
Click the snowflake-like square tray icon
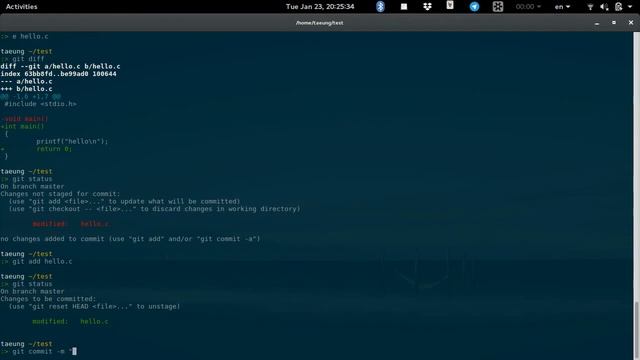click(498, 7)
